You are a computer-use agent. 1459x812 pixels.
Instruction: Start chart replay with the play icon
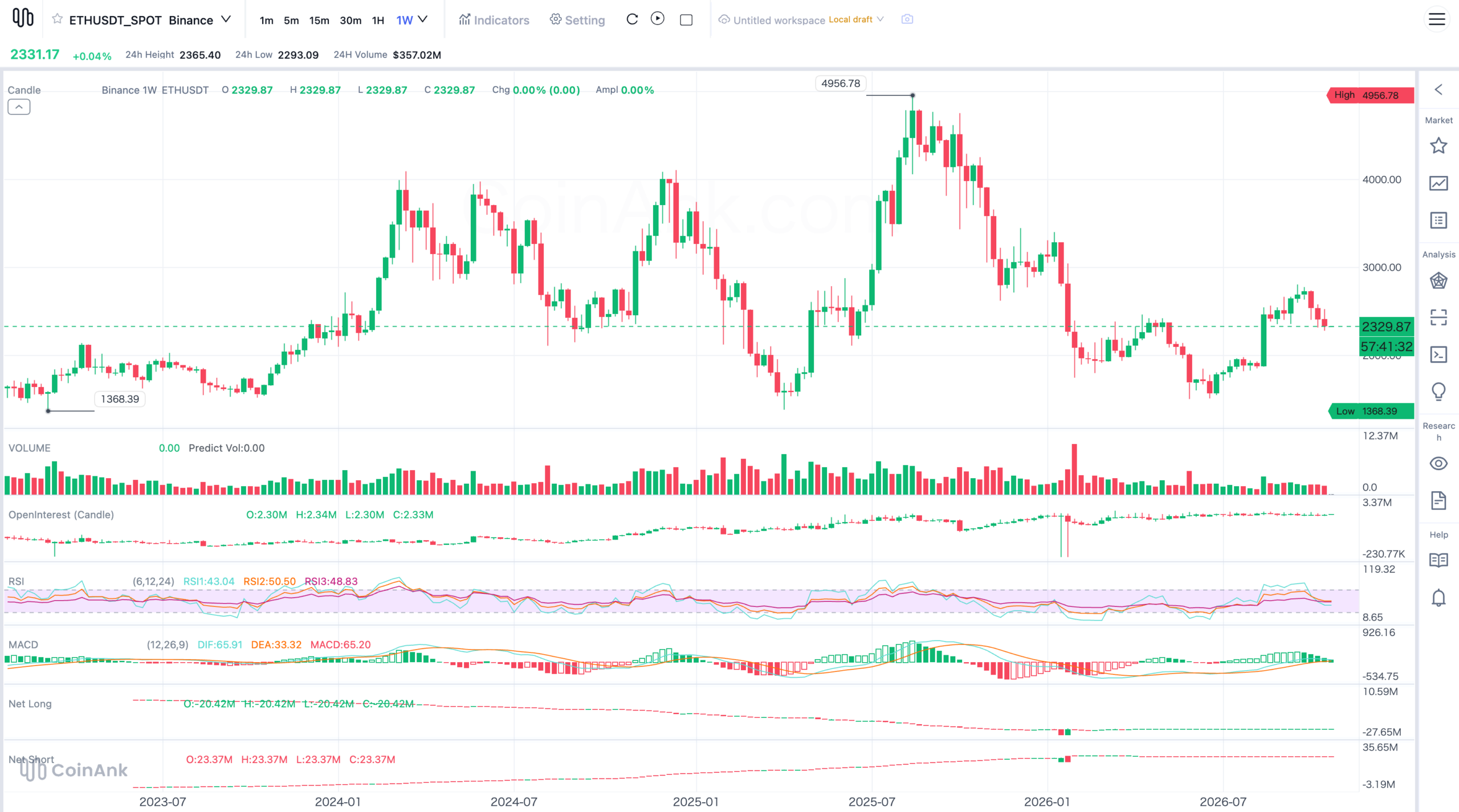[658, 19]
